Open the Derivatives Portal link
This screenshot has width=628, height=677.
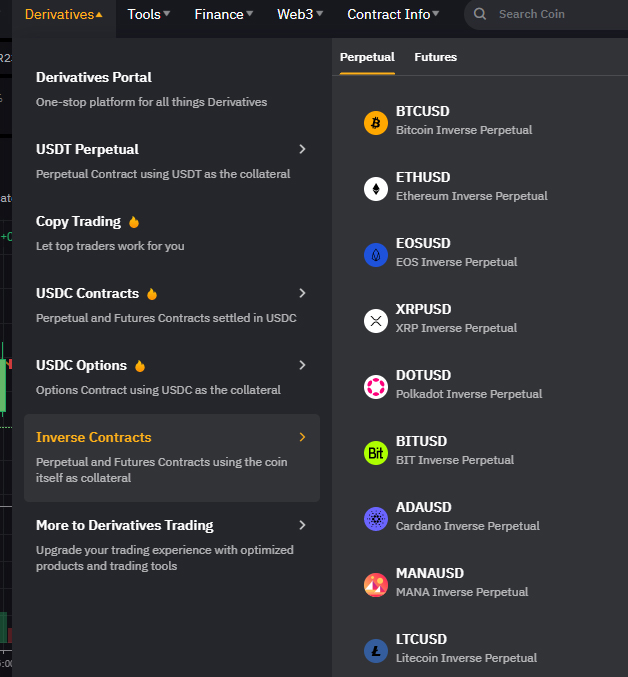pos(94,77)
